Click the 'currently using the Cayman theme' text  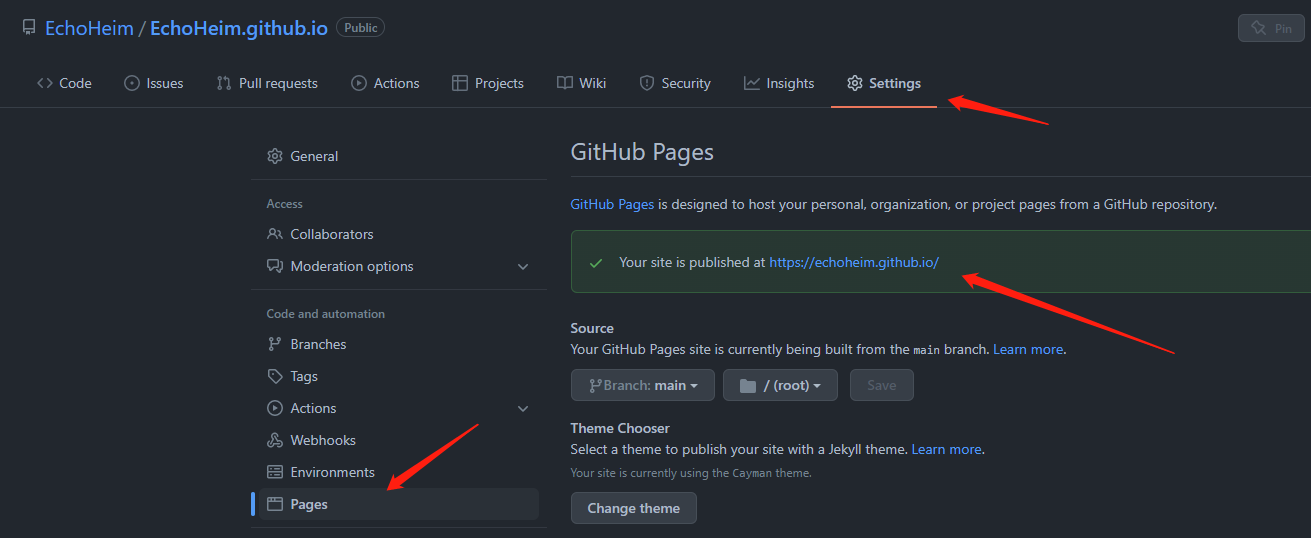691,473
